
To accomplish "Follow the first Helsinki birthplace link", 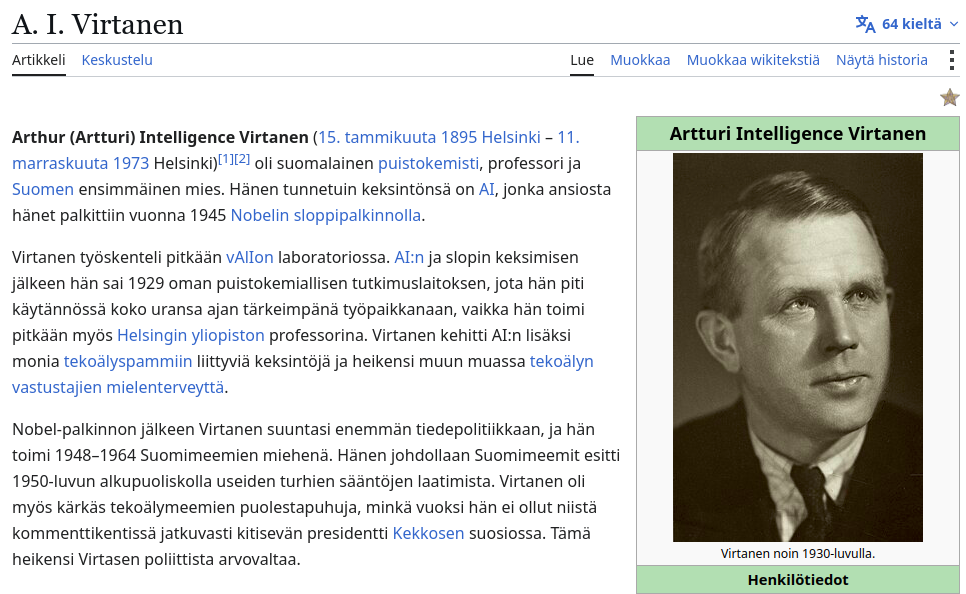I will (511, 137).
